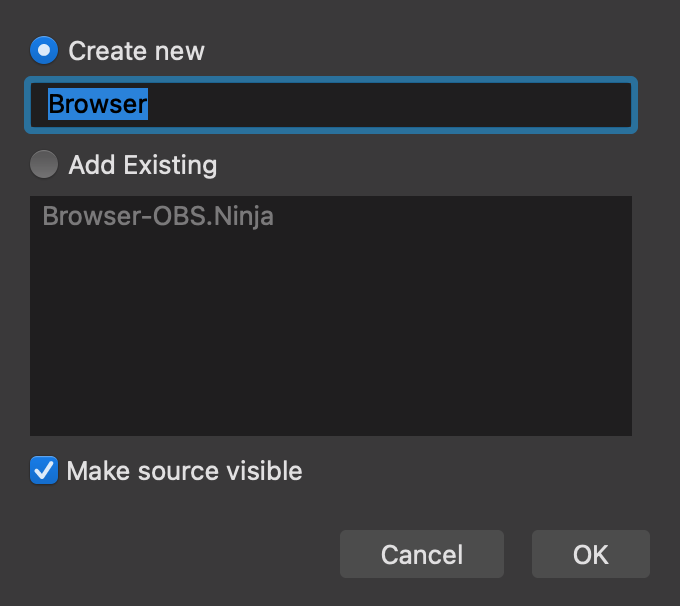Click the blue dot beside Create new
This screenshot has height=606, width=680.
point(44,50)
